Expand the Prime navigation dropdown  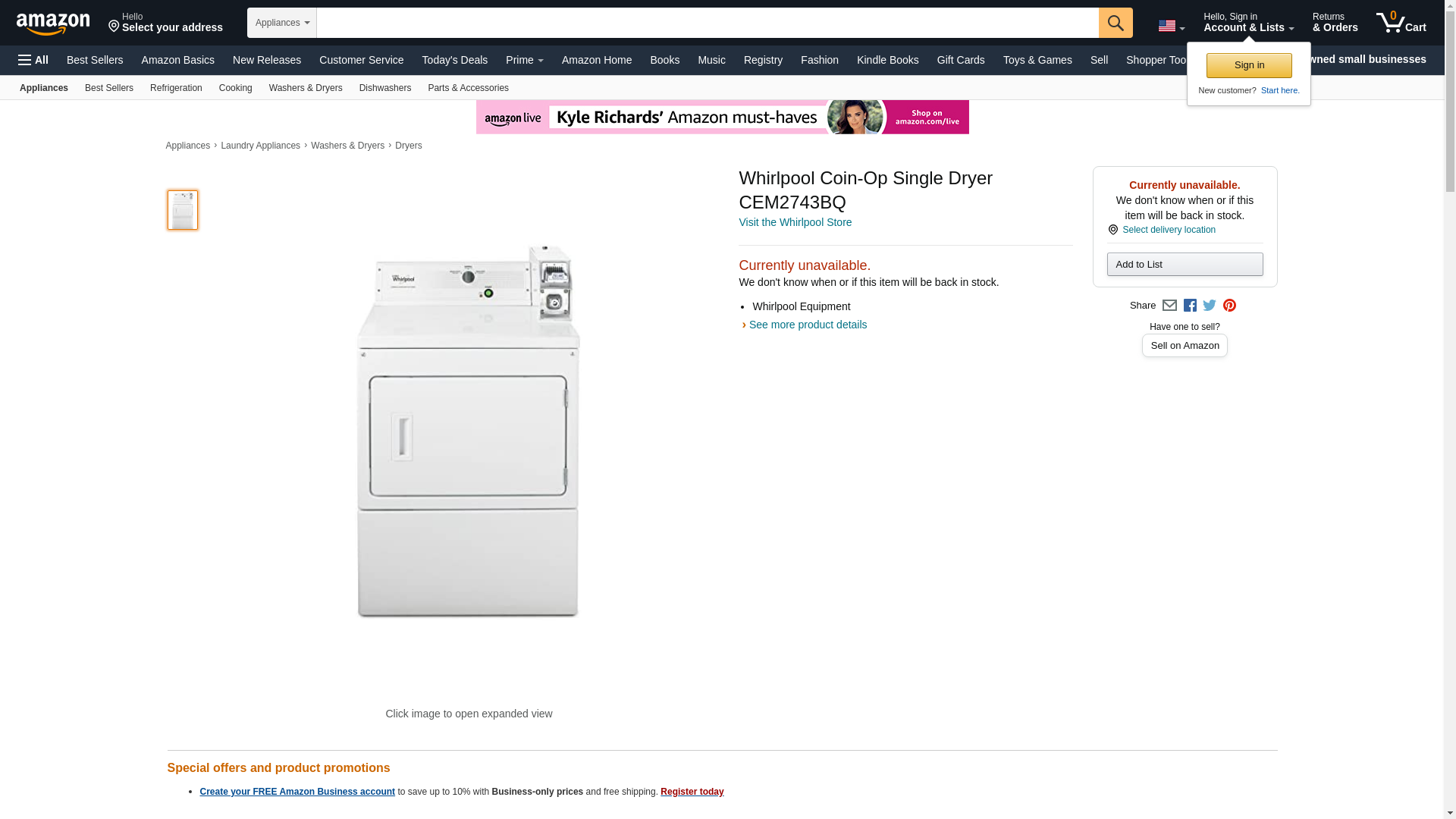click(524, 60)
